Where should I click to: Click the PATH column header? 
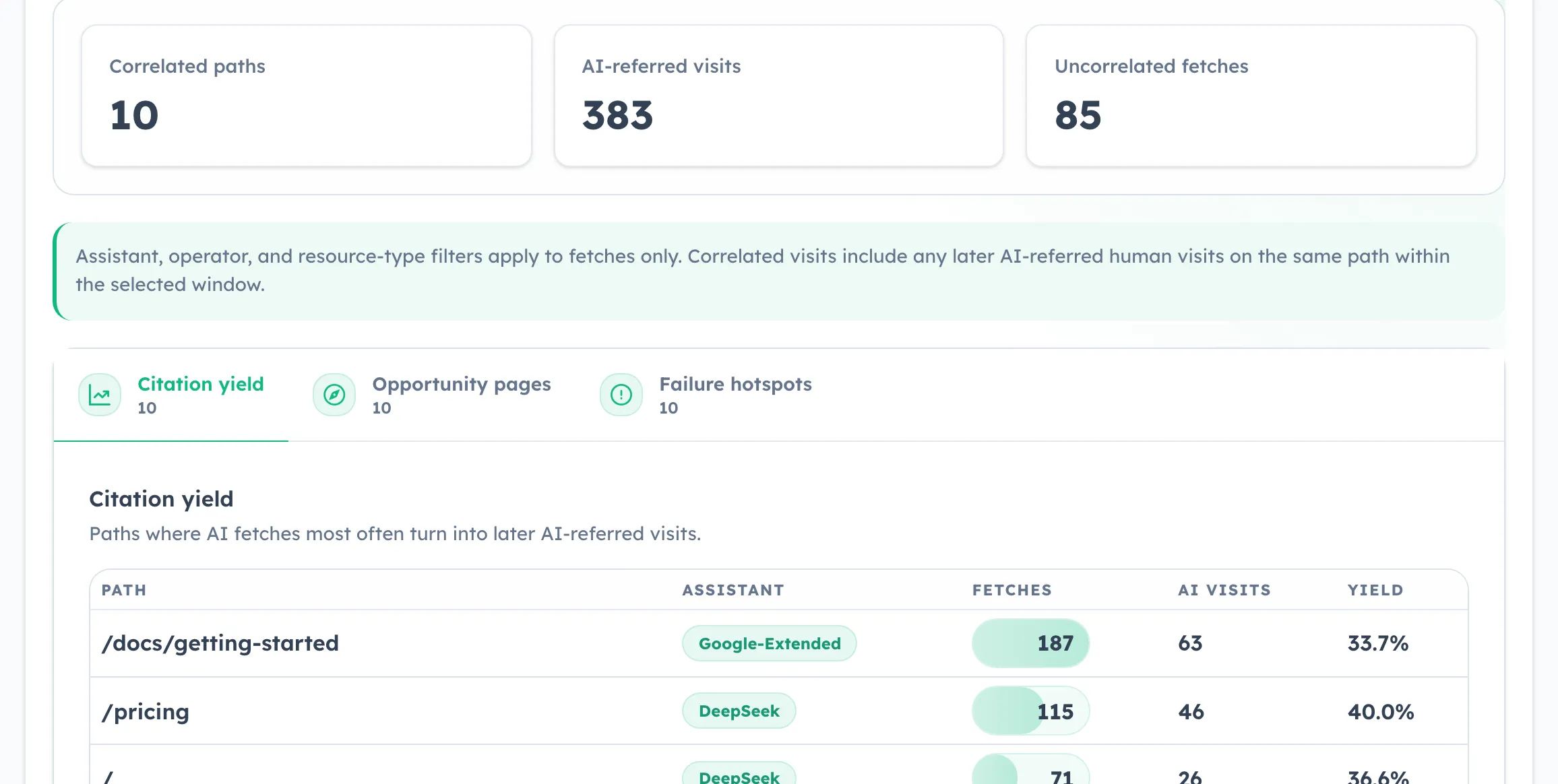point(124,590)
